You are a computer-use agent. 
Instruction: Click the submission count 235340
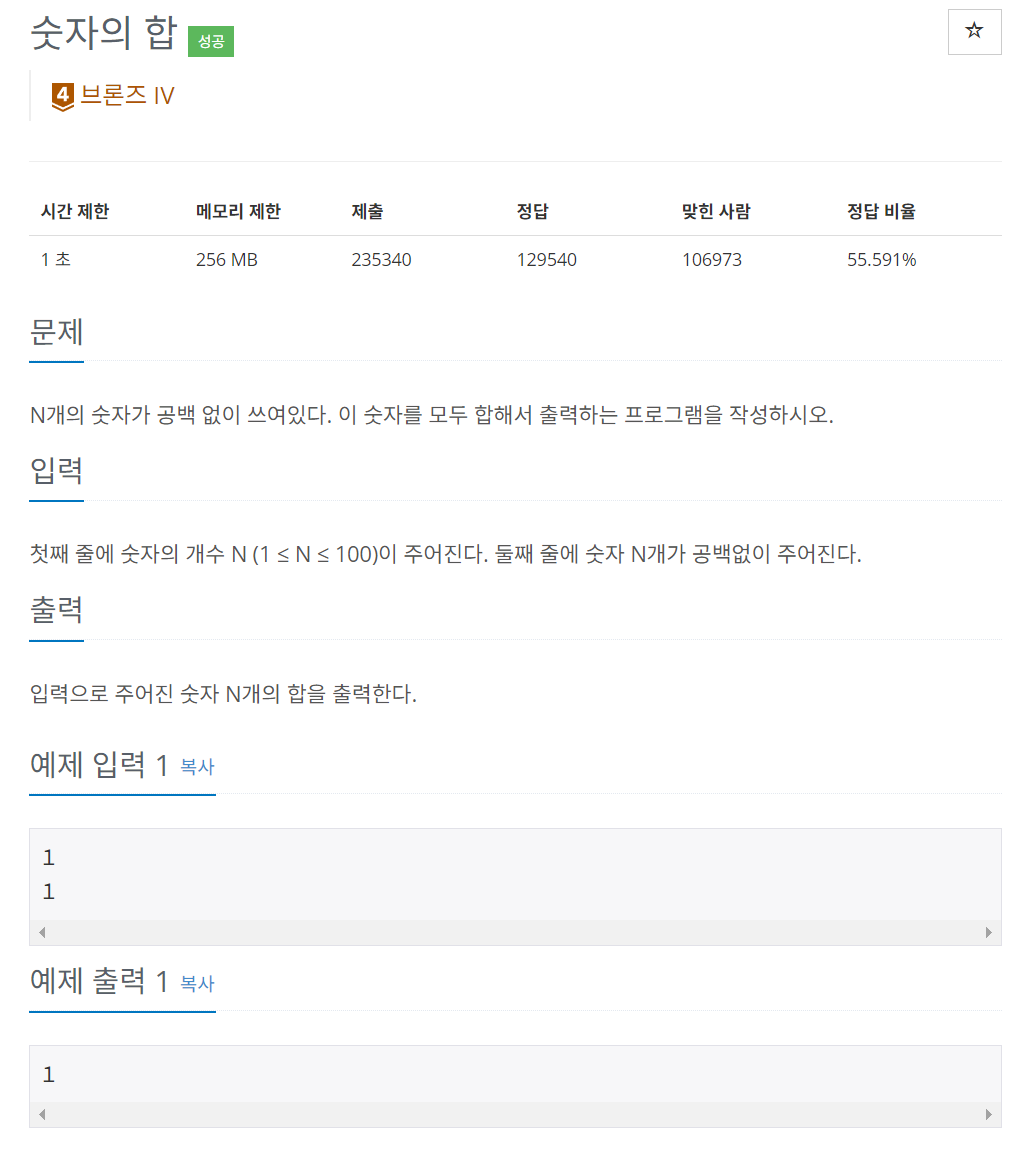(x=381, y=259)
